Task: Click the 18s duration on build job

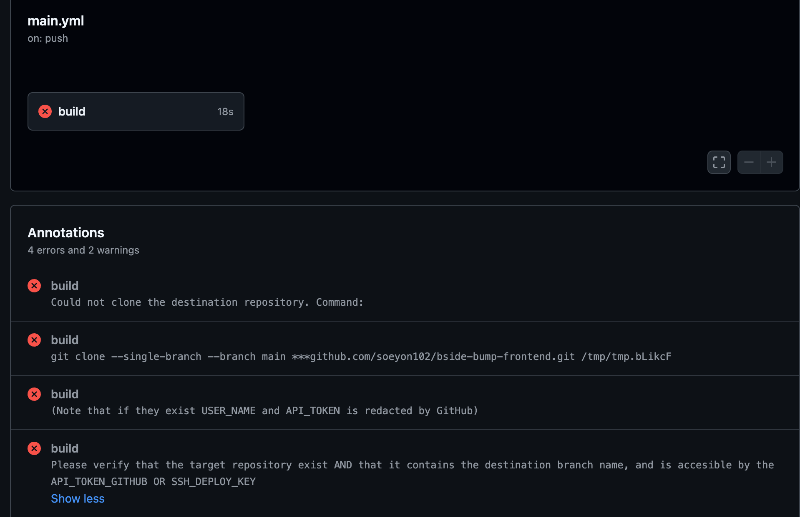Action: pyautogui.click(x=226, y=112)
